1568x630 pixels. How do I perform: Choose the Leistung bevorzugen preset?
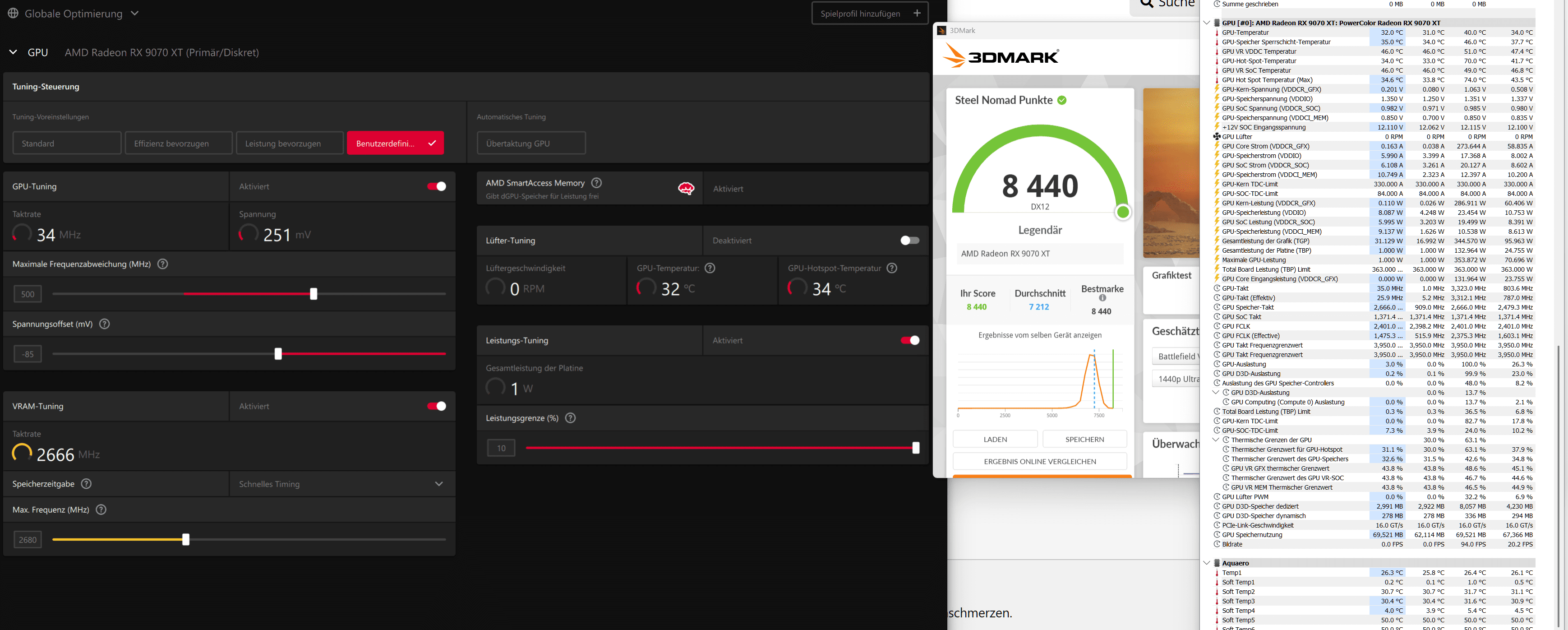click(x=290, y=143)
